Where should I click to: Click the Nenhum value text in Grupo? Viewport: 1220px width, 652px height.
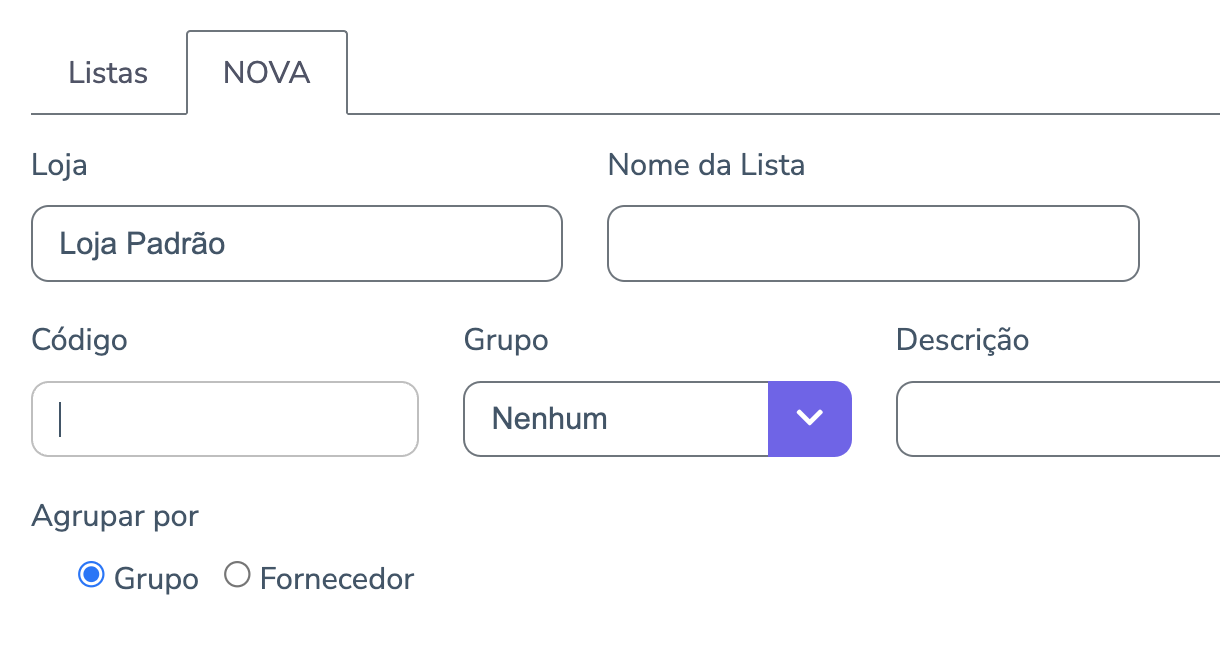(549, 418)
